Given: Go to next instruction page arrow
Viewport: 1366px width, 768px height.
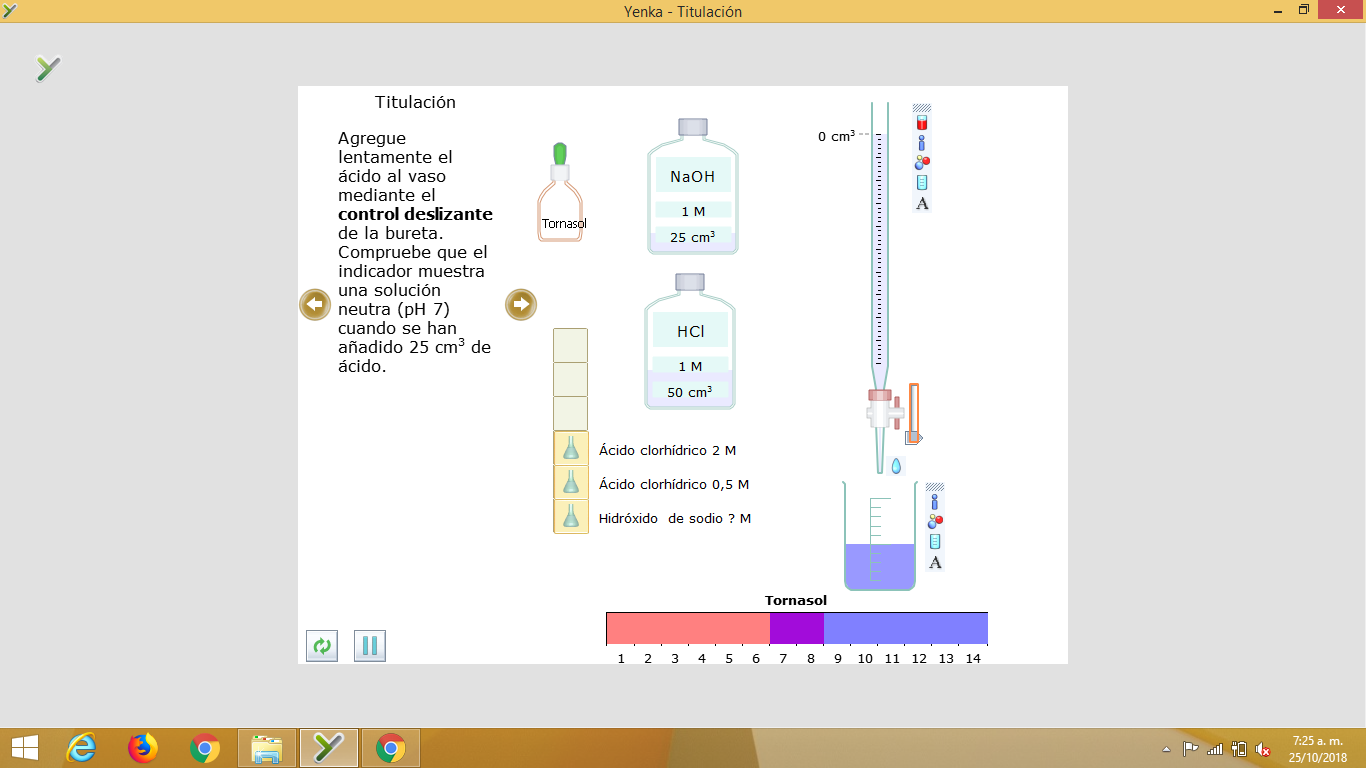Looking at the screenshot, I should [x=521, y=304].
